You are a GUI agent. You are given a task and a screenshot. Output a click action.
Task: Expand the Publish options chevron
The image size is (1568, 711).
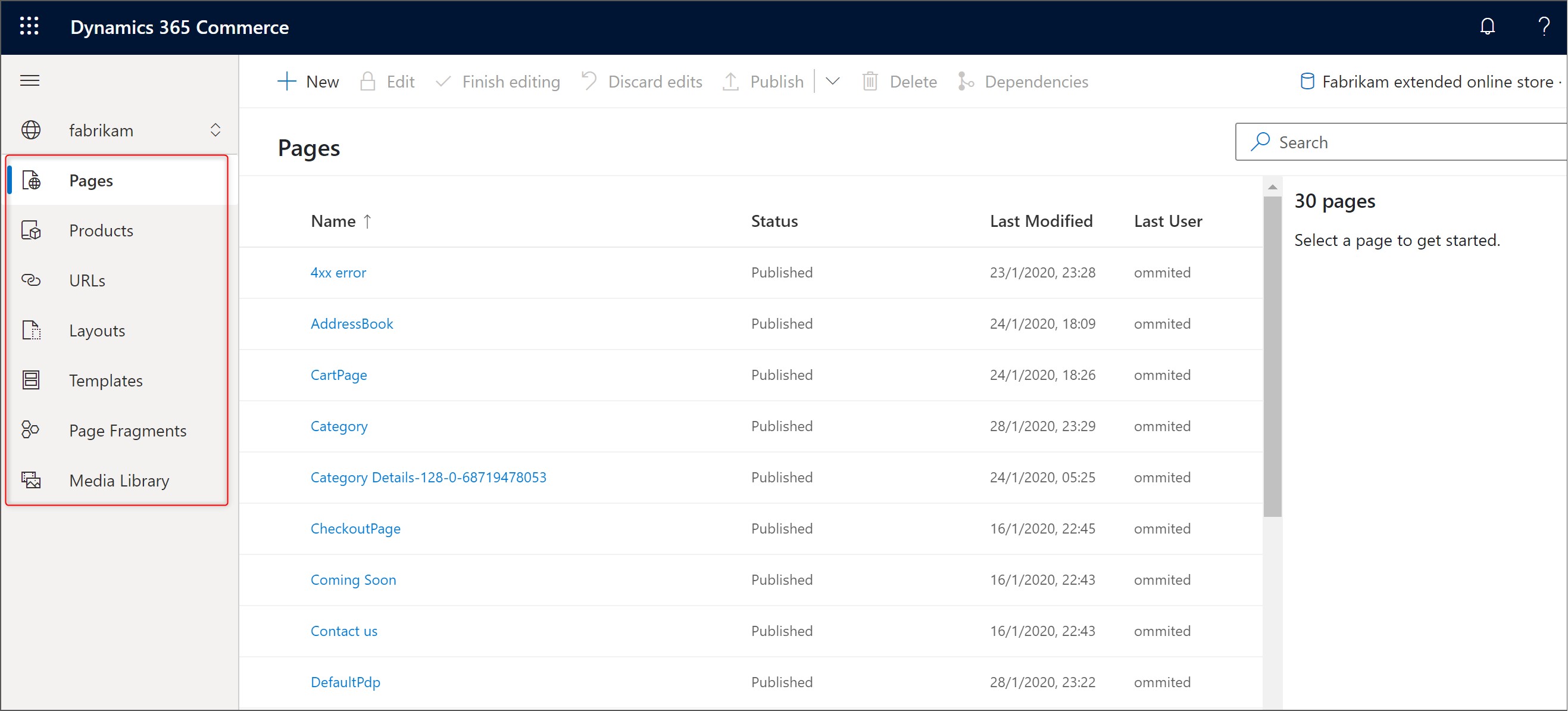pyautogui.click(x=833, y=81)
